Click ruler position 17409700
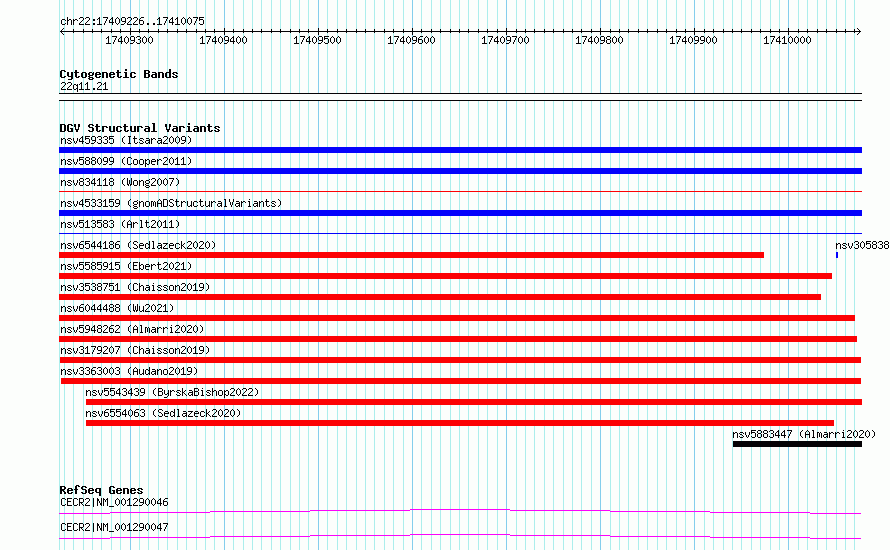This screenshot has height=550, width=890. (505, 40)
